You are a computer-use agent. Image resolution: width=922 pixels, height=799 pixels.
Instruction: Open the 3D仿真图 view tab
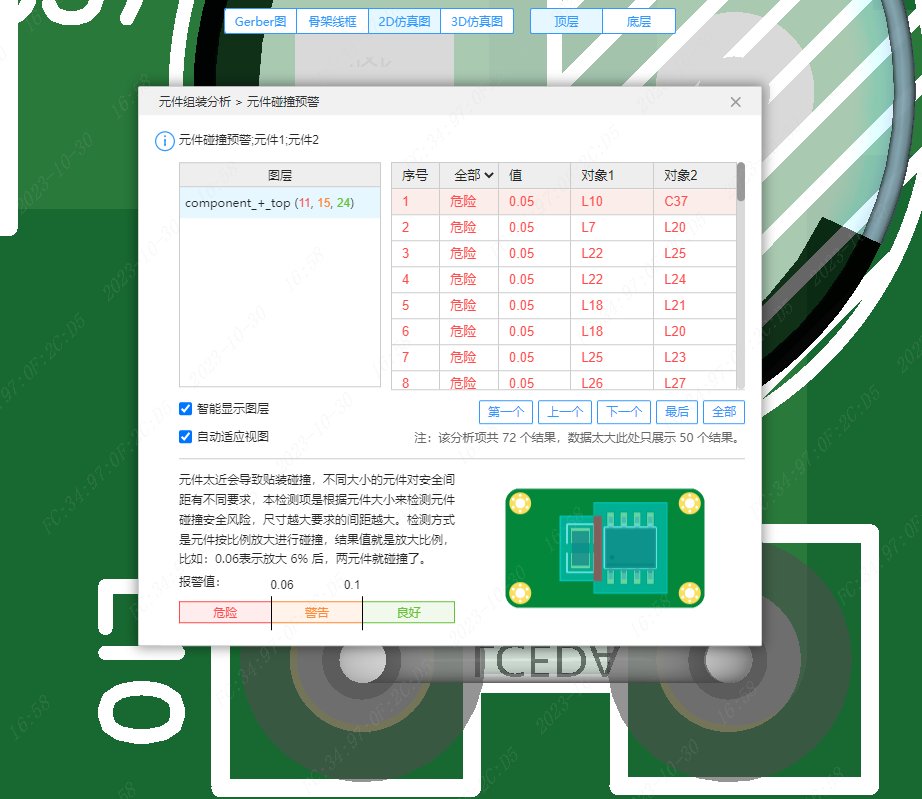477,21
